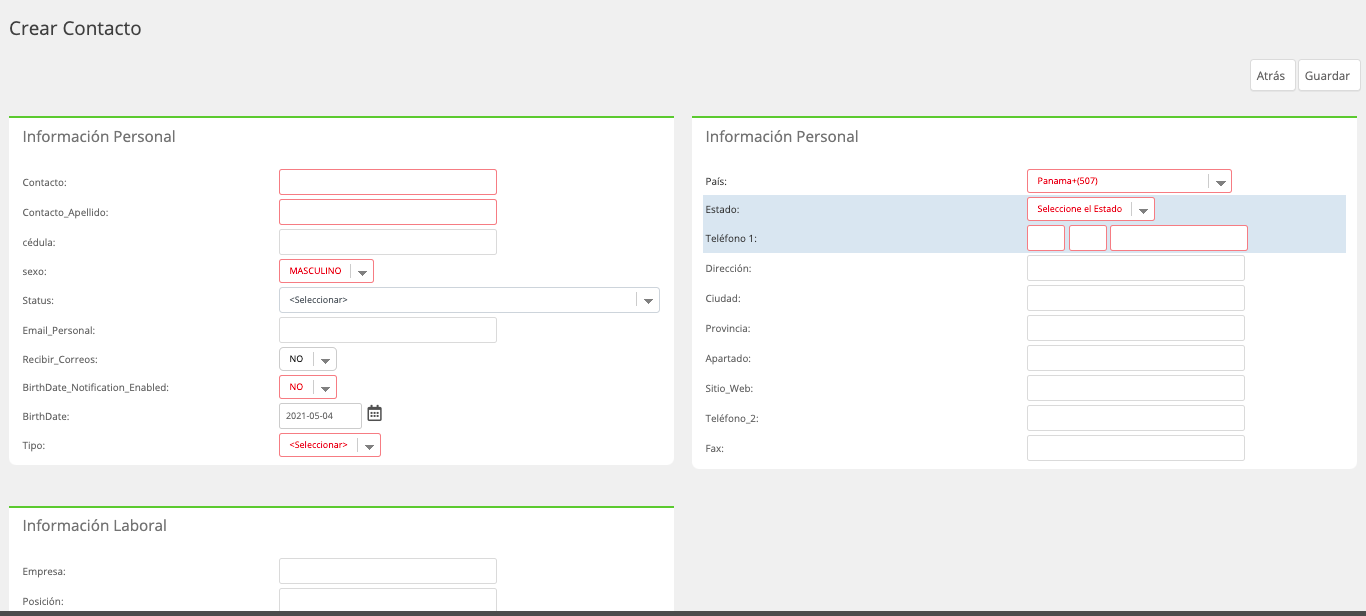
Task: Select the cédula input field
Action: (x=388, y=242)
